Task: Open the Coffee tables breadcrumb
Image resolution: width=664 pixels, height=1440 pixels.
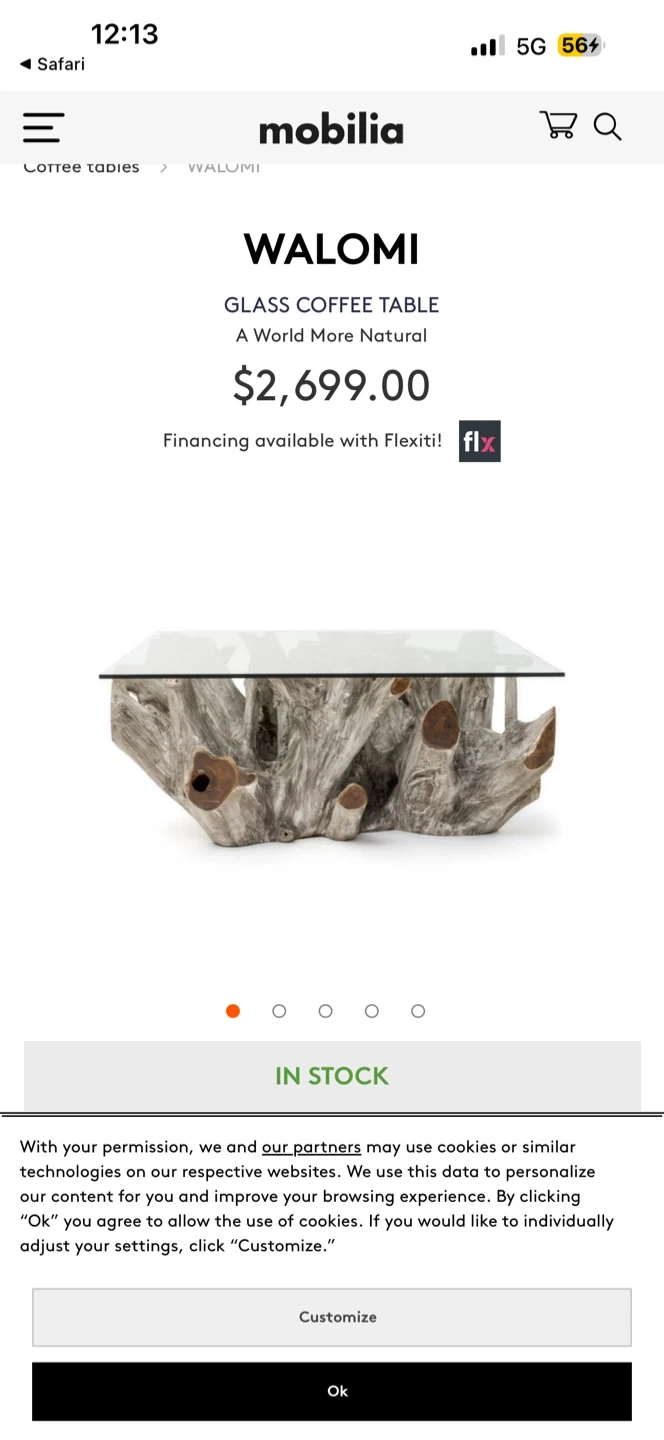Action: 81,168
